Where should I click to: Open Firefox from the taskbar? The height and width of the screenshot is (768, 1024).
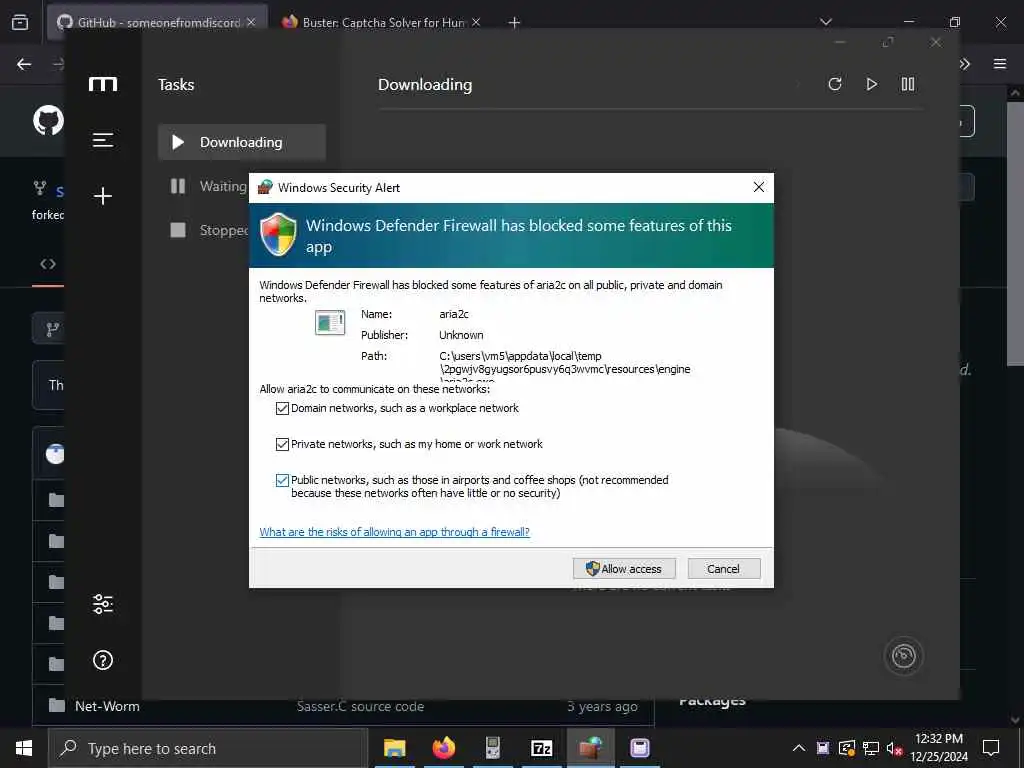point(443,748)
